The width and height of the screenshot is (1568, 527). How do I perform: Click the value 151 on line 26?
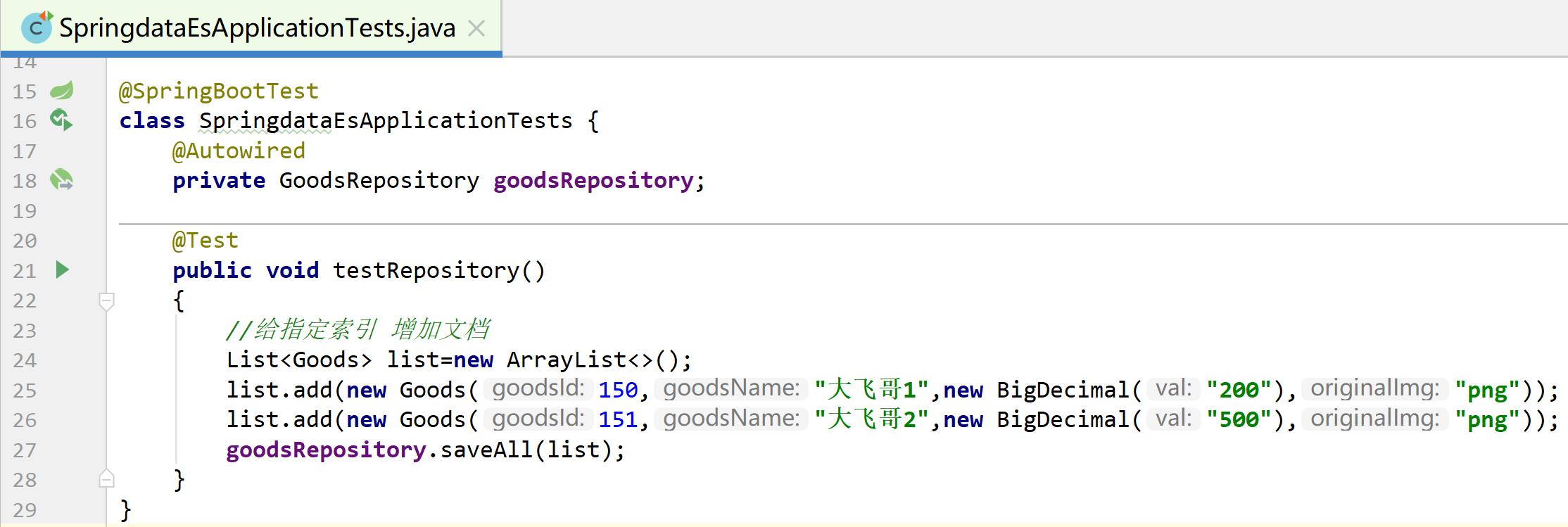[x=618, y=420]
